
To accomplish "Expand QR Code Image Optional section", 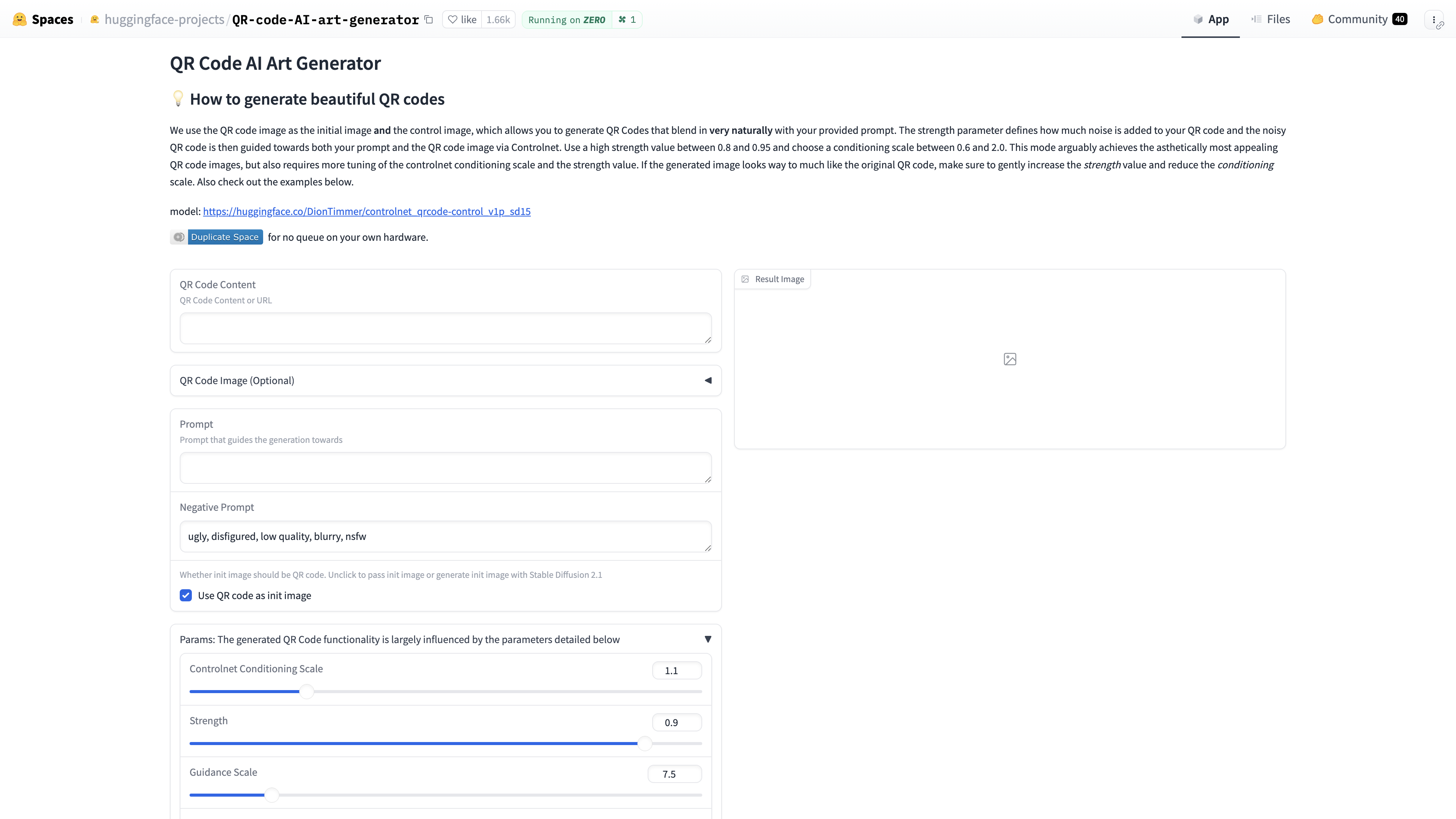I will tap(708, 380).
